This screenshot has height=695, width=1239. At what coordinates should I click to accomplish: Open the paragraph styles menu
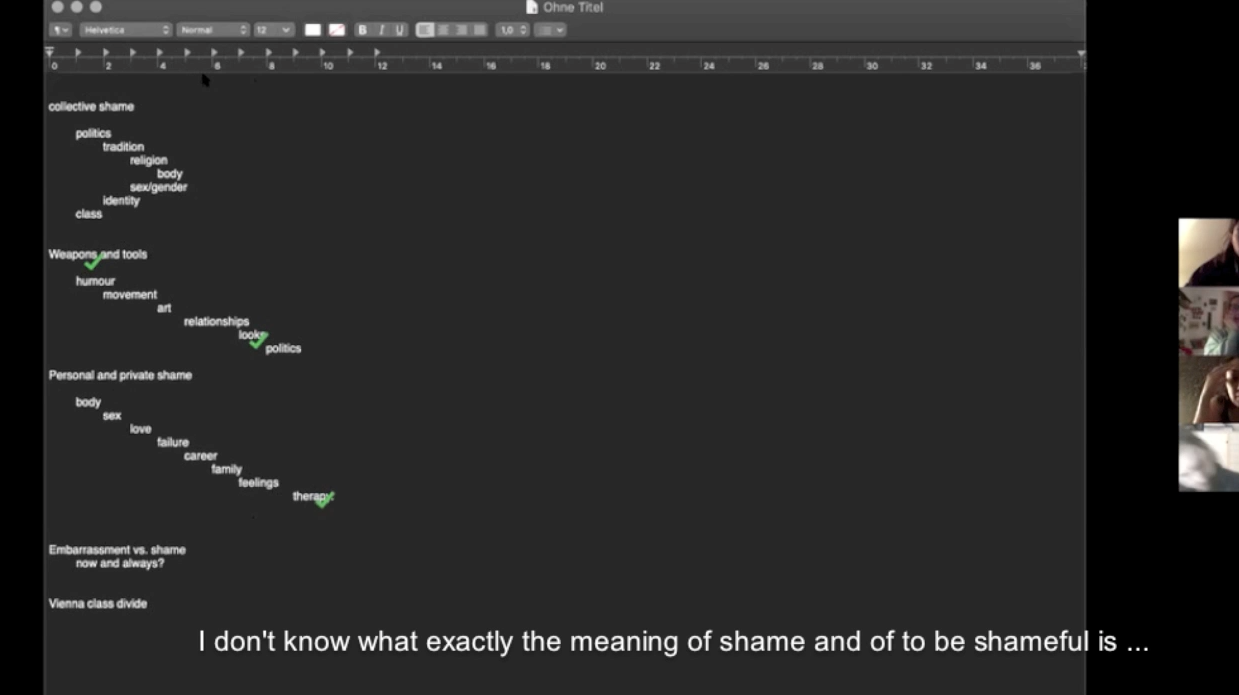[x=60, y=30]
